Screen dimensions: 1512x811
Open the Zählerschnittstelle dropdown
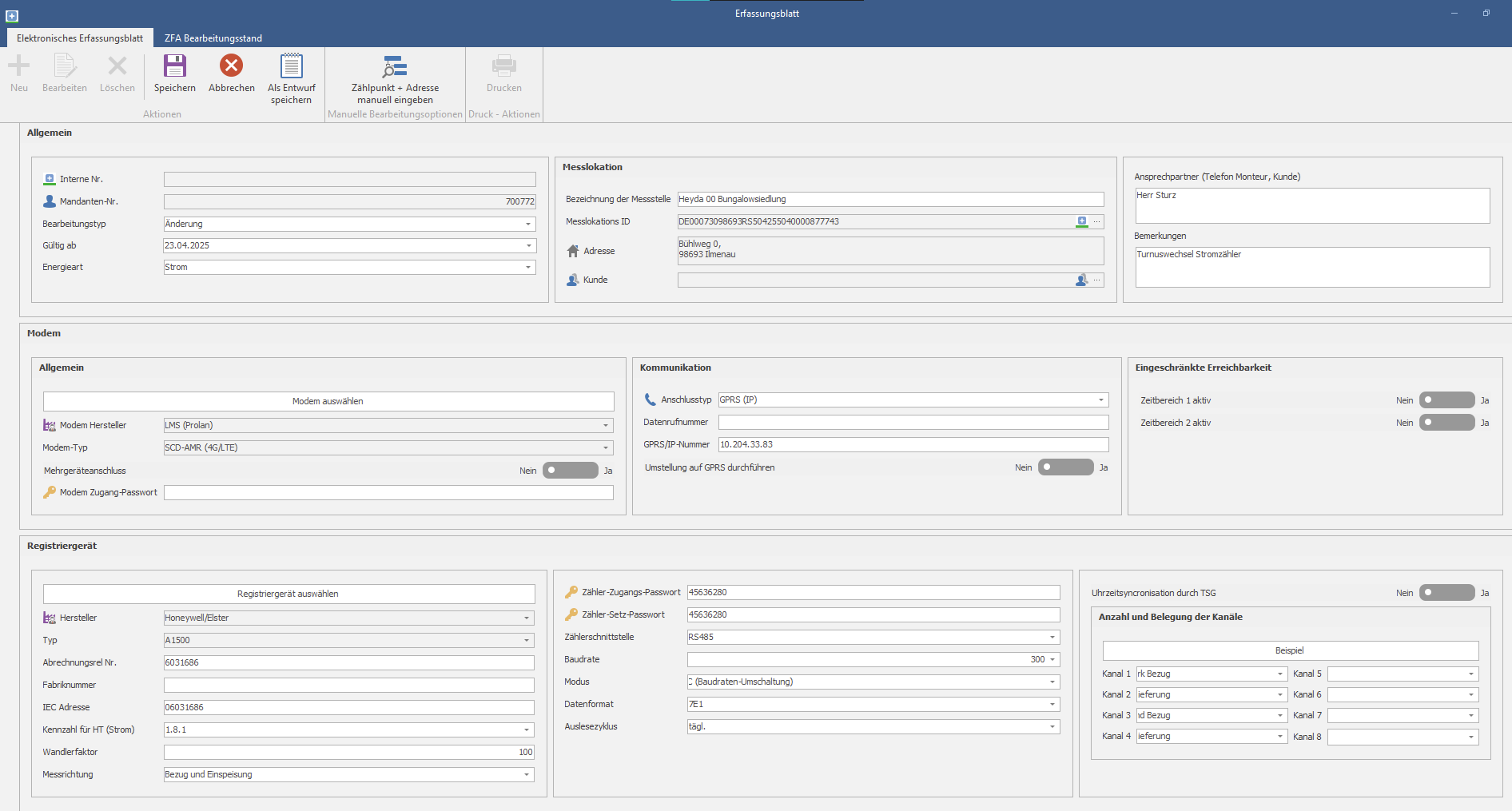(x=1052, y=637)
